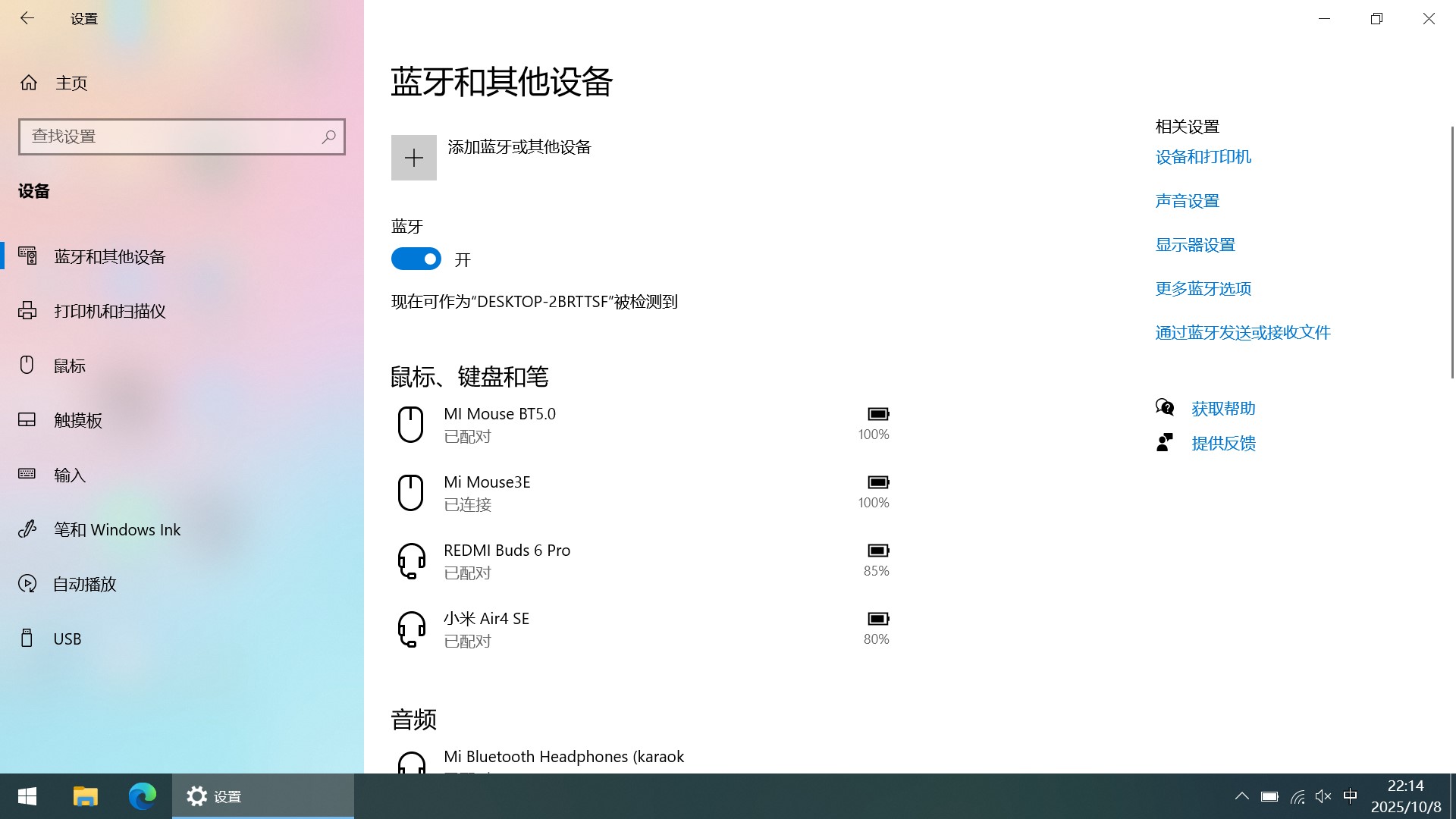Screen dimensions: 1456x819
Task: Click the Get Help chat icon
Action: [1165, 408]
